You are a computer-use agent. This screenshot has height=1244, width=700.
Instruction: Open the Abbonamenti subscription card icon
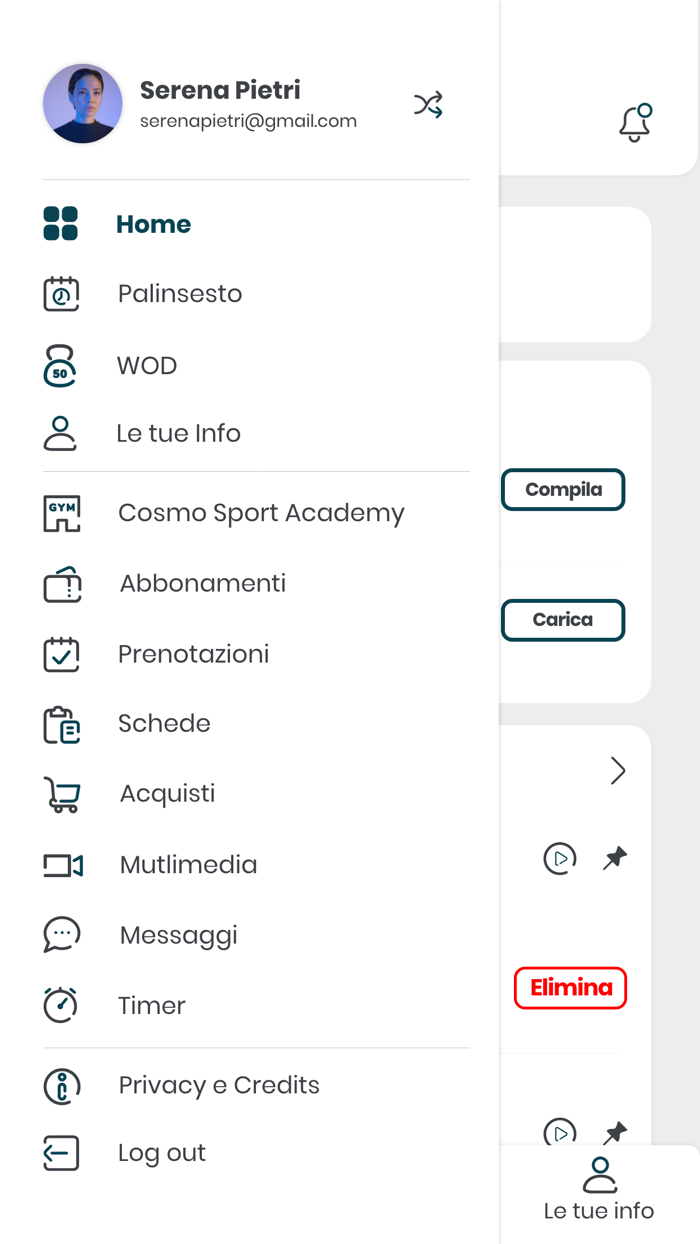tap(61, 583)
